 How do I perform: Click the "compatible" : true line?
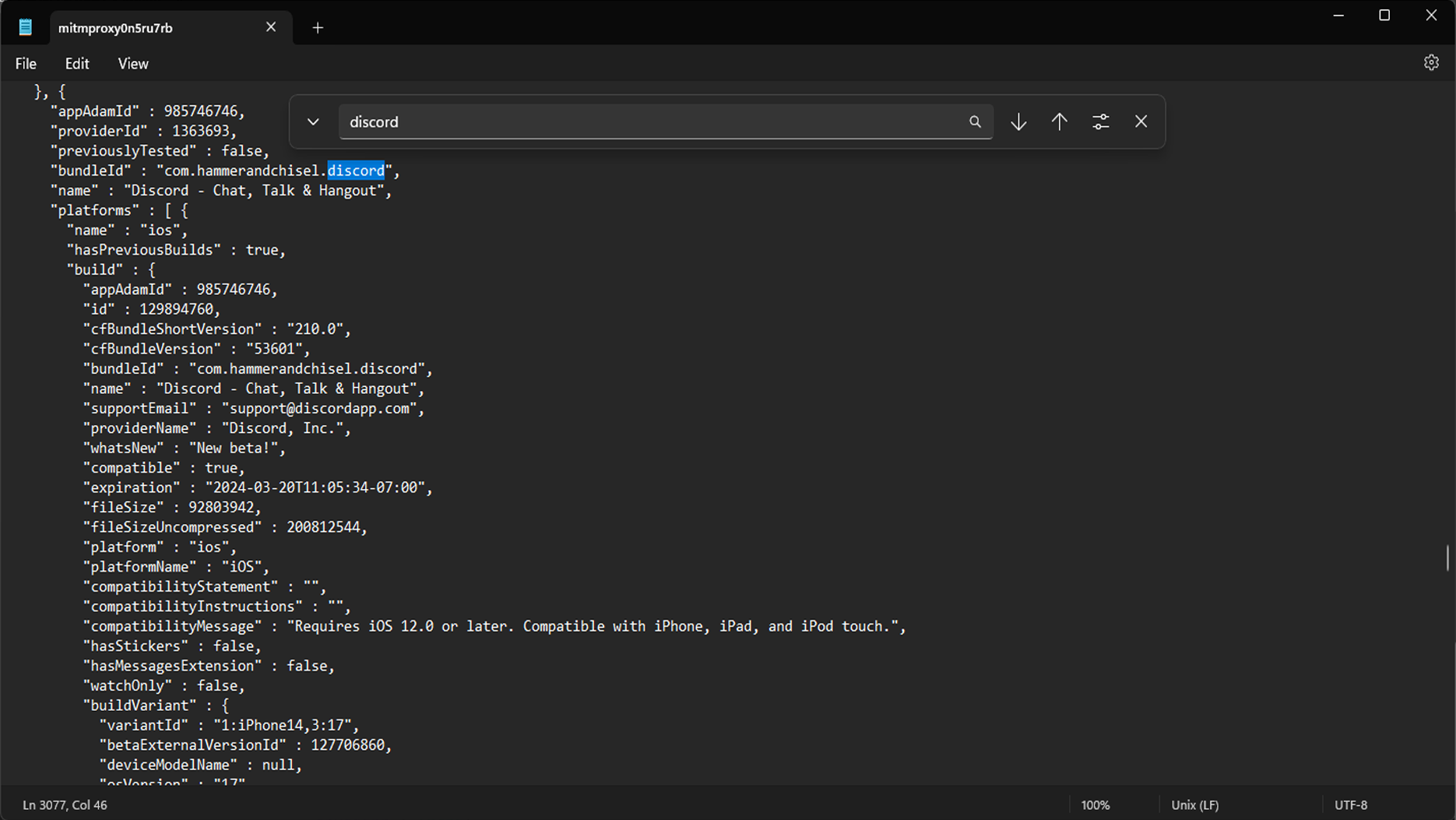click(164, 468)
